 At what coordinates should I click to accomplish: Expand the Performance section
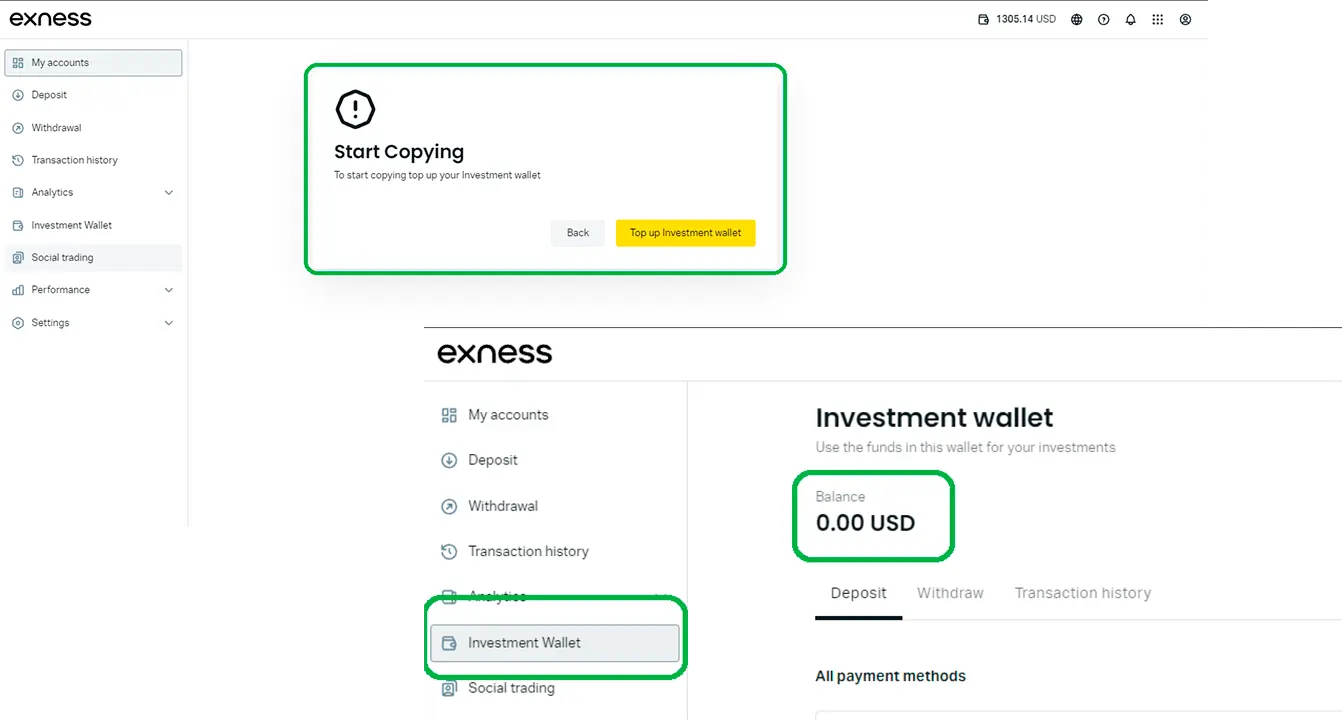point(168,290)
